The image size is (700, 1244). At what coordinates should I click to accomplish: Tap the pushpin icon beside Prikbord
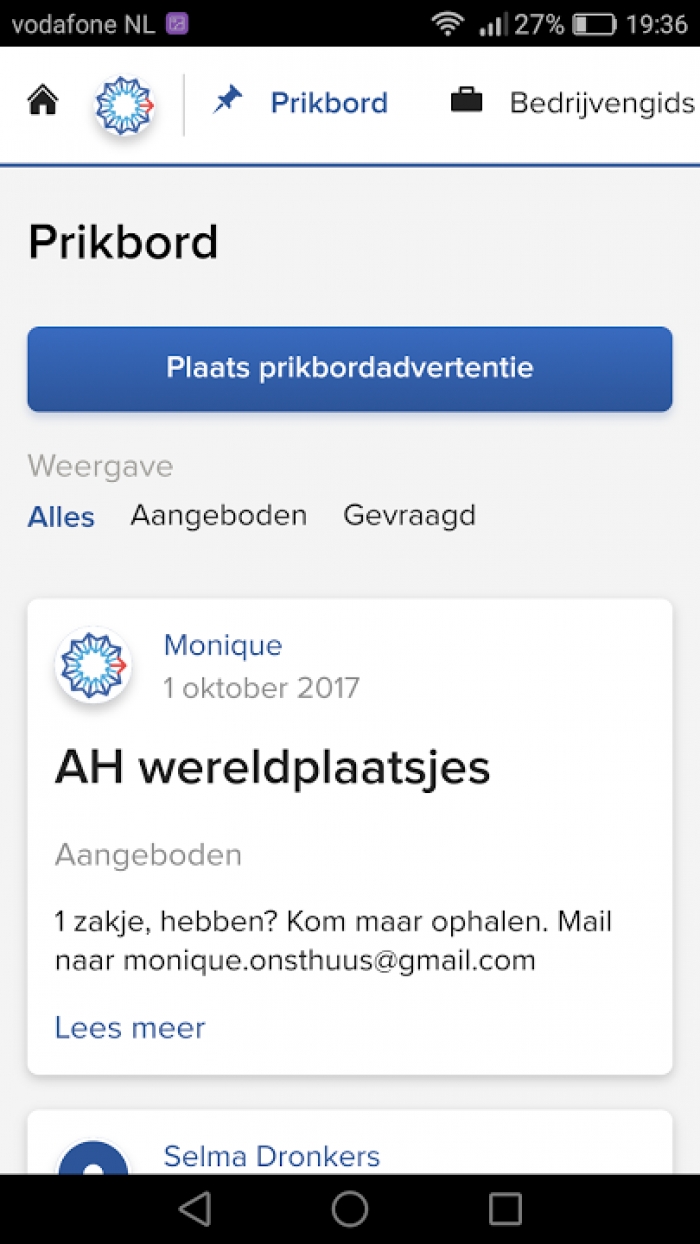pos(228,101)
